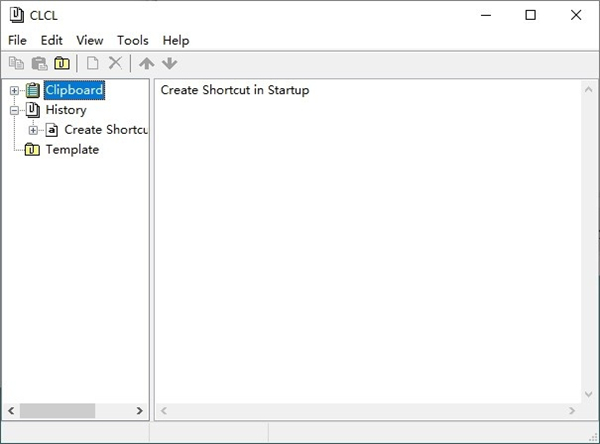
Task: Open the Edit menu
Action: [52, 40]
